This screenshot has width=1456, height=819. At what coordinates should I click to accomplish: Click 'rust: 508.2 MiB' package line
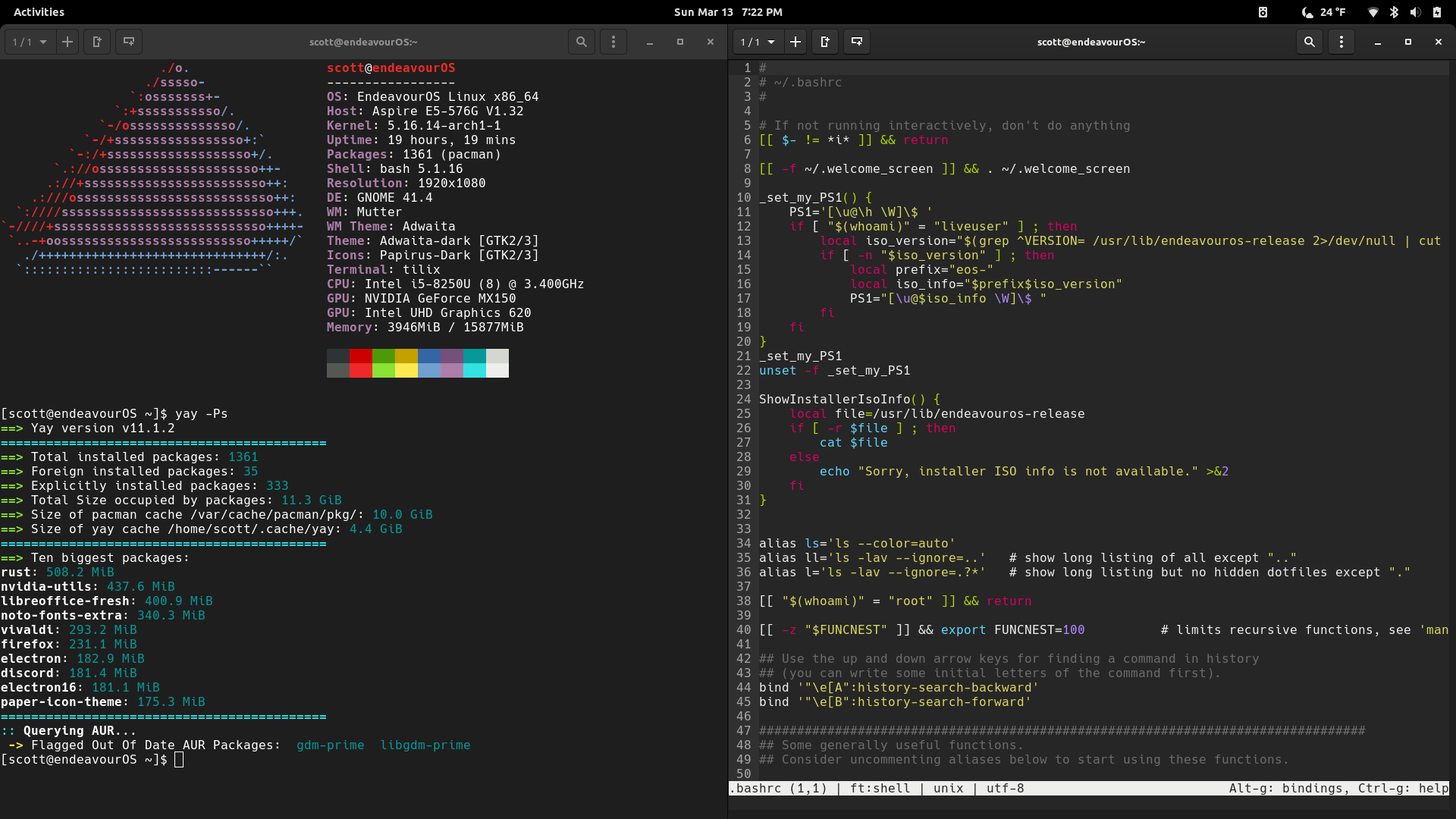tap(58, 573)
